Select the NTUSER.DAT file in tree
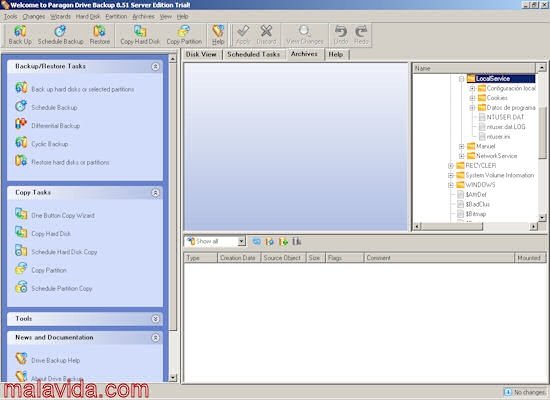 click(505, 117)
